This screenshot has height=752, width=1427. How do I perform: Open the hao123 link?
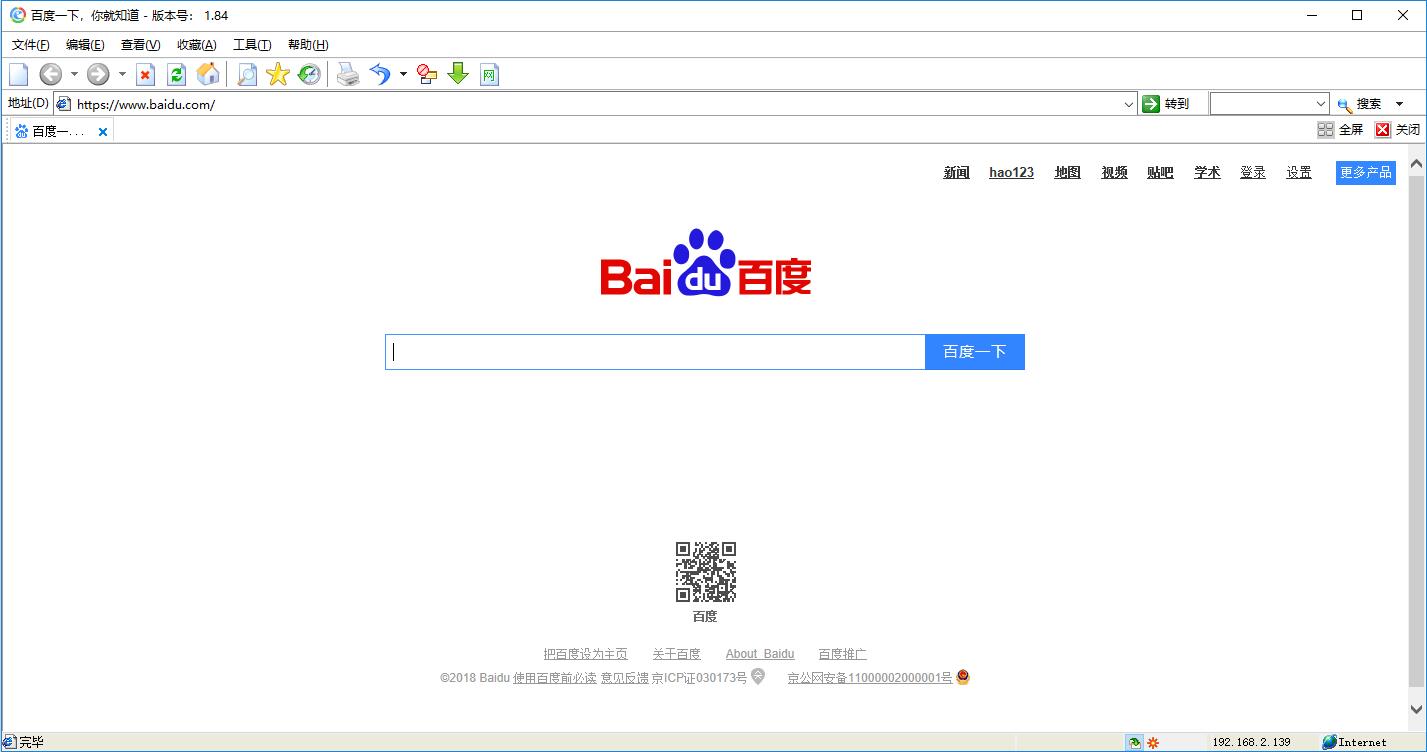point(1010,171)
